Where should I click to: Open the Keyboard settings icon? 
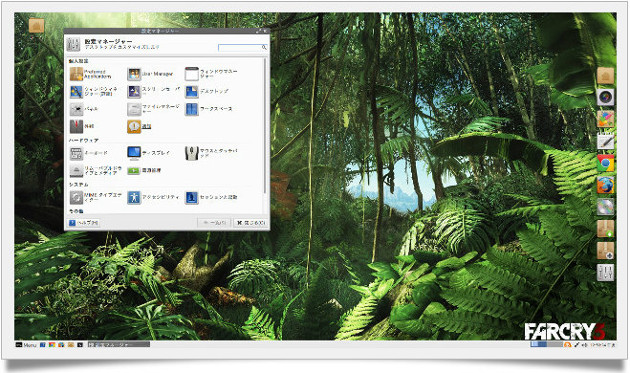click(x=76, y=153)
